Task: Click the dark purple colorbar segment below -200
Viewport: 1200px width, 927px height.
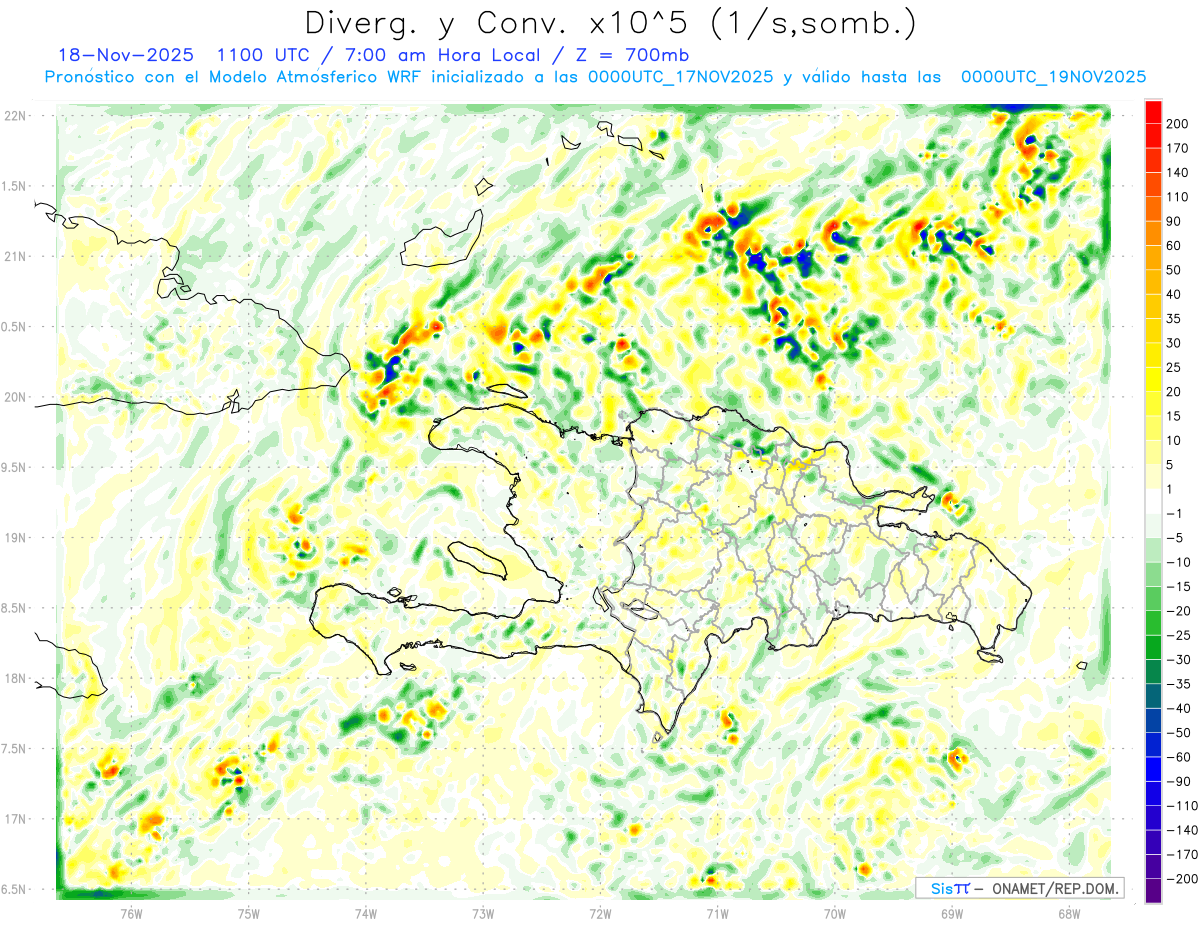Action: click(1153, 891)
